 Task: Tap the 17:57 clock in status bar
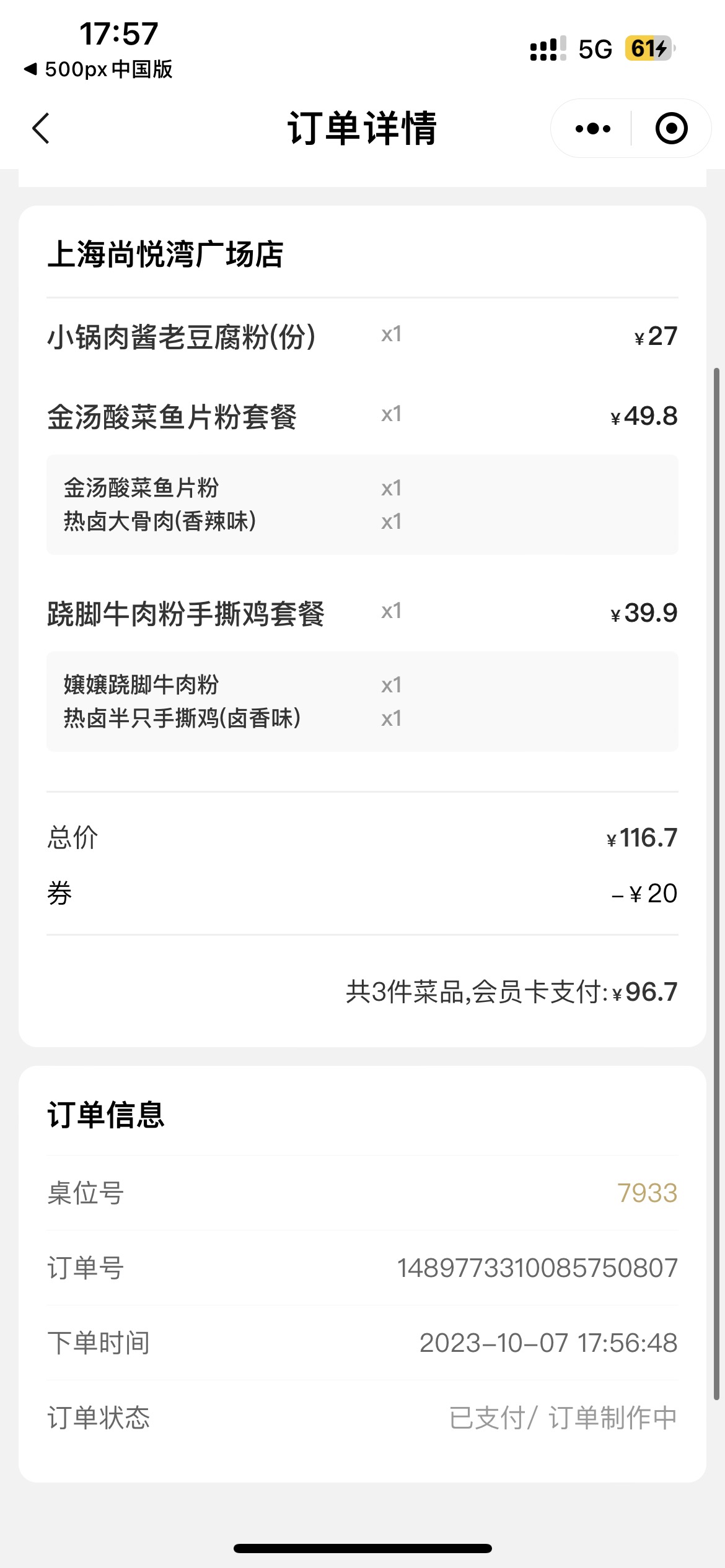(x=118, y=33)
